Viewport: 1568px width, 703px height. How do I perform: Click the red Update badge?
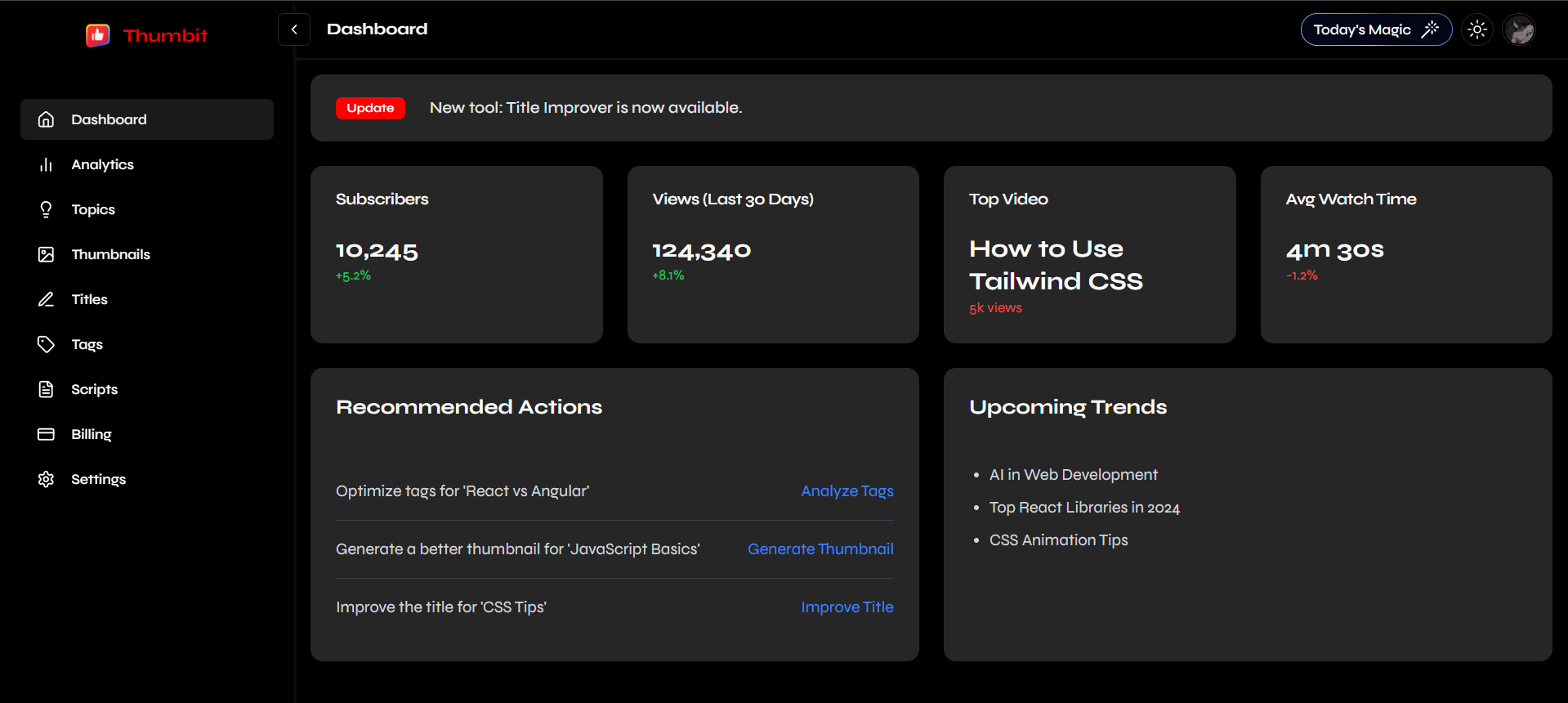370,108
